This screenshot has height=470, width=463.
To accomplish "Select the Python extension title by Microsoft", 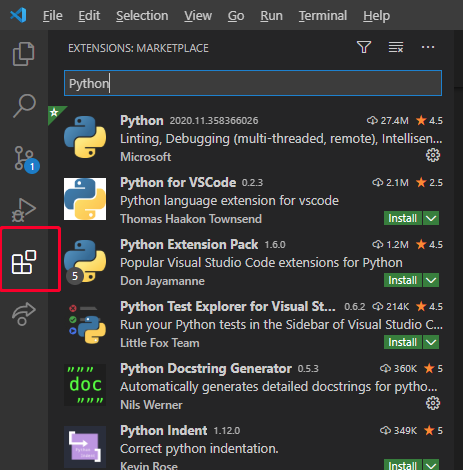I will pos(142,120).
